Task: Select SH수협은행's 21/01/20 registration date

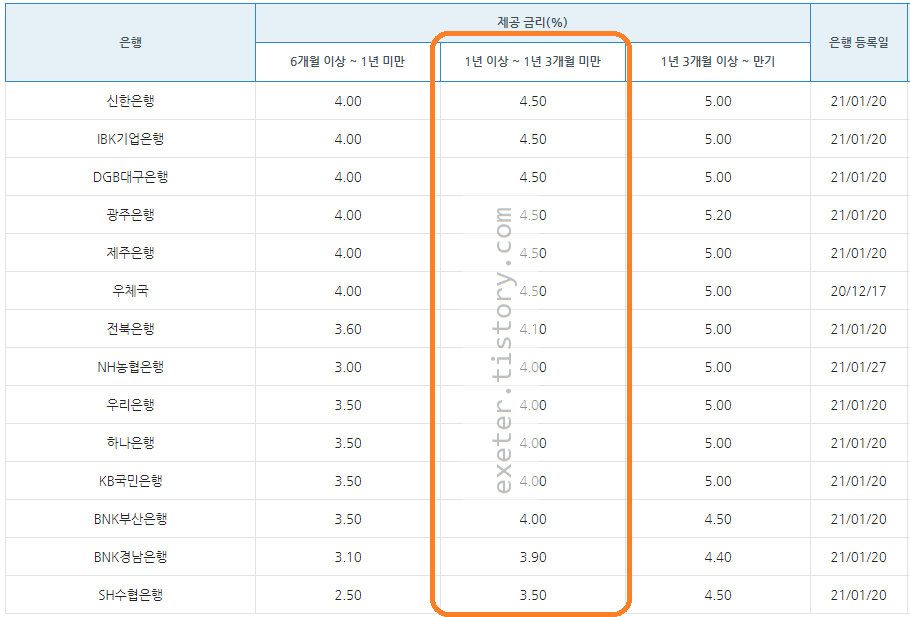Action: pos(858,595)
